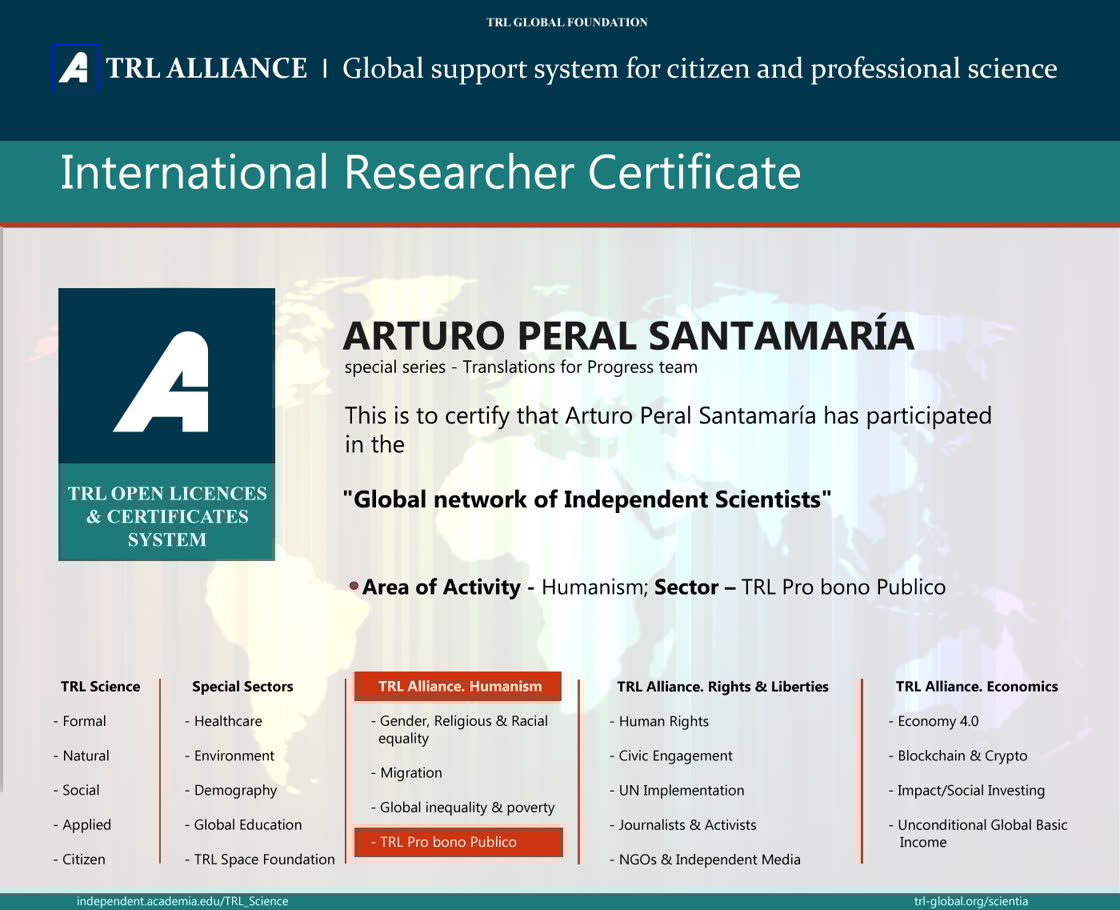Click the TRL Open Licences & Certificates System badge
Screen dimensions: 1120x910
(167, 516)
